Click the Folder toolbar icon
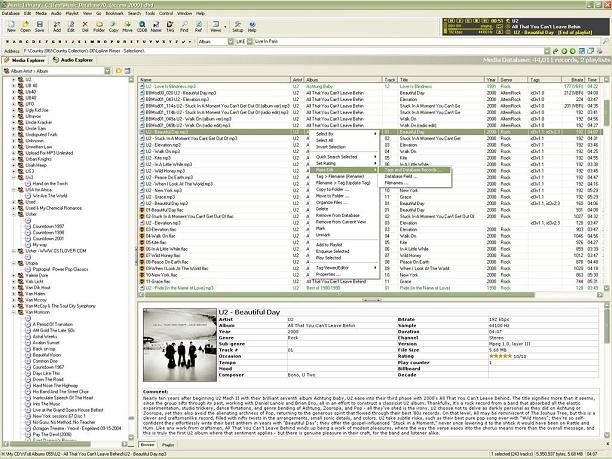Image resolution: width=612 pixels, height=459 pixels. coord(99,25)
